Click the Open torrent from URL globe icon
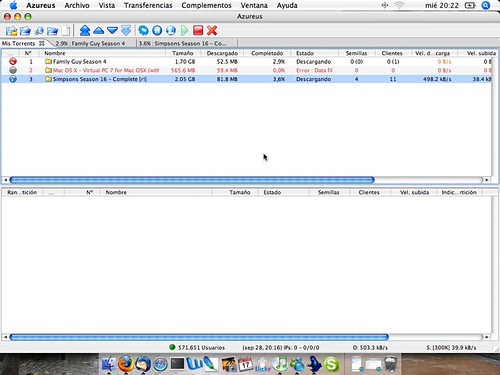This screenshot has width=500, height=375. [39, 31]
